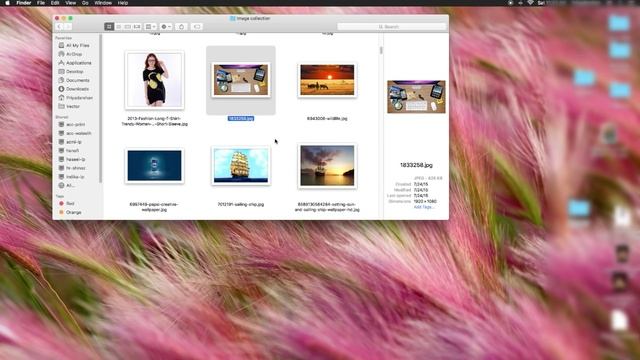Open the Window menu
Screen dimensions: 640x360
[x=103, y=2]
